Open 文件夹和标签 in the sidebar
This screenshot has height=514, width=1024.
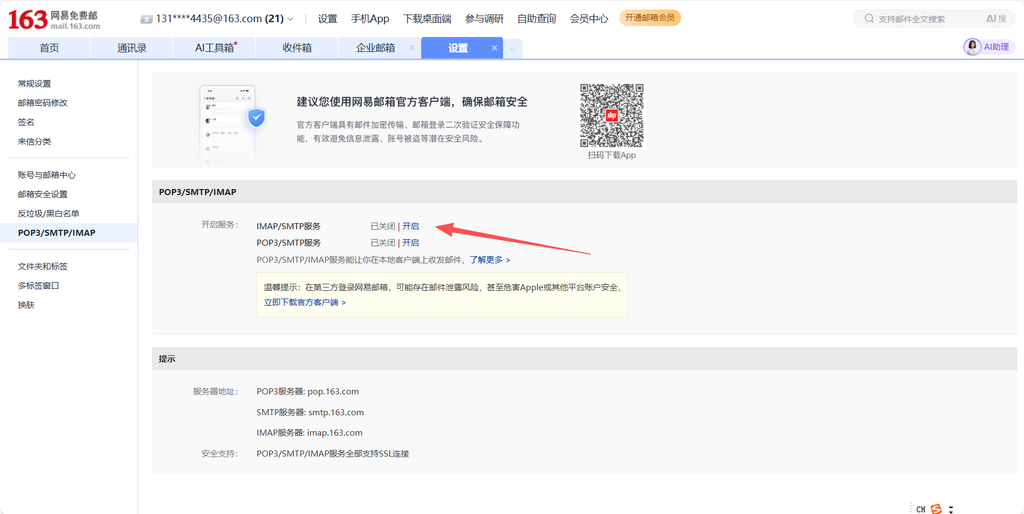[x=42, y=266]
